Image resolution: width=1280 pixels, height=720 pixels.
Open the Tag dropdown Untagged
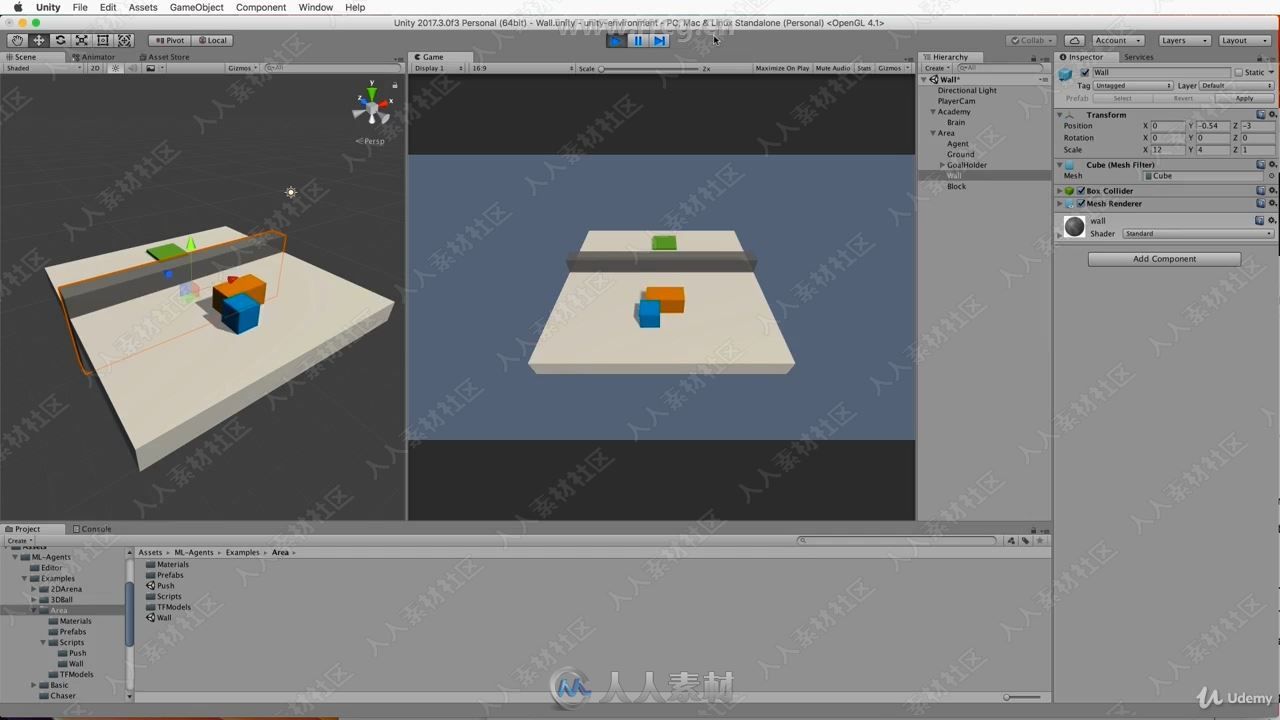click(x=1133, y=86)
